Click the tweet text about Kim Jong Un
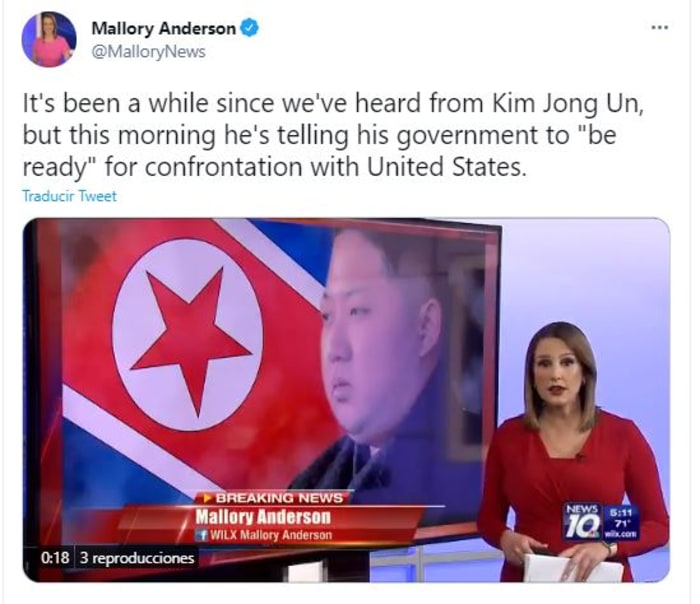The width and height of the screenshot is (700, 604). point(333,135)
